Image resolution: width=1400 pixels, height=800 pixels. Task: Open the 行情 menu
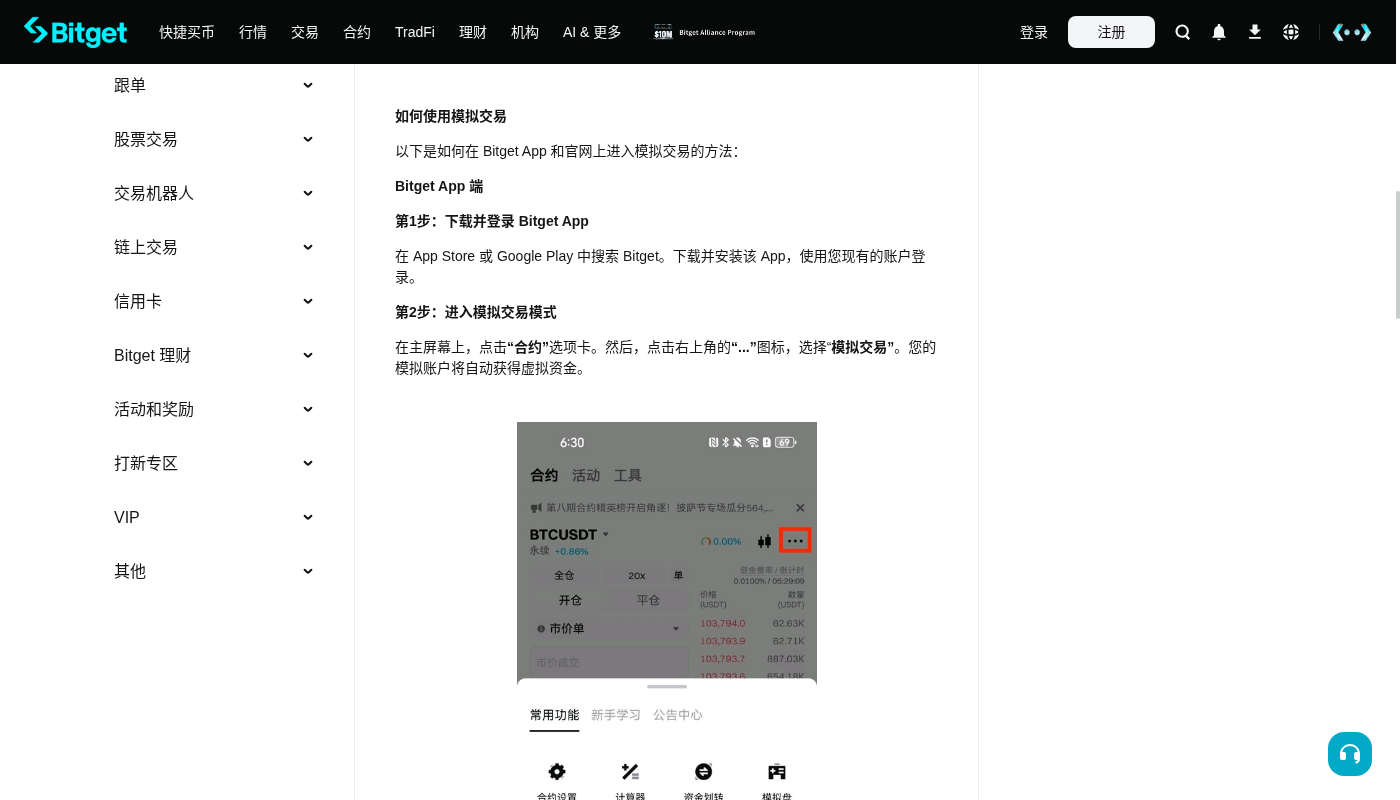[x=253, y=32]
